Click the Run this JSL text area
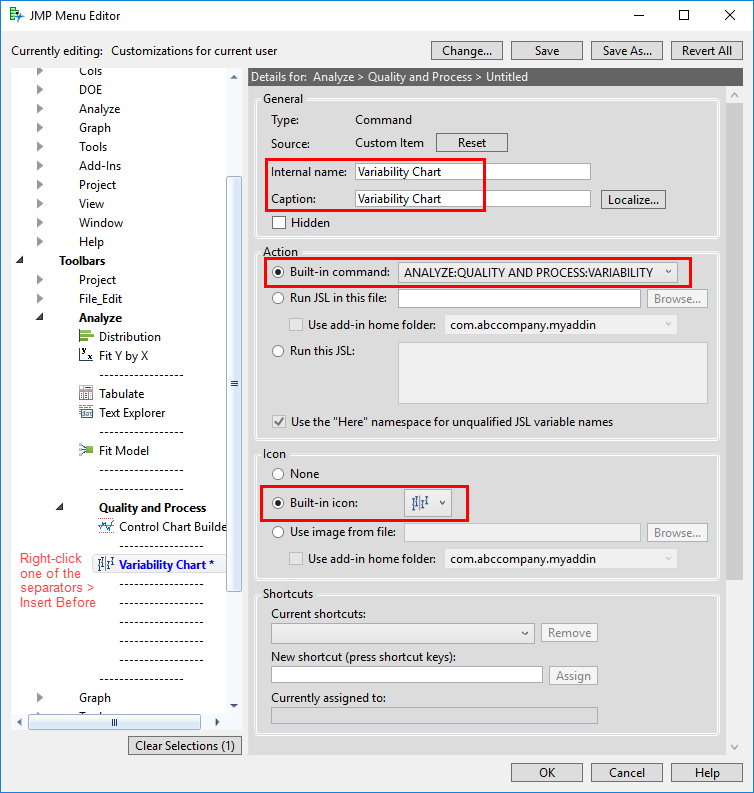Image resolution: width=754 pixels, height=793 pixels. pos(553,373)
